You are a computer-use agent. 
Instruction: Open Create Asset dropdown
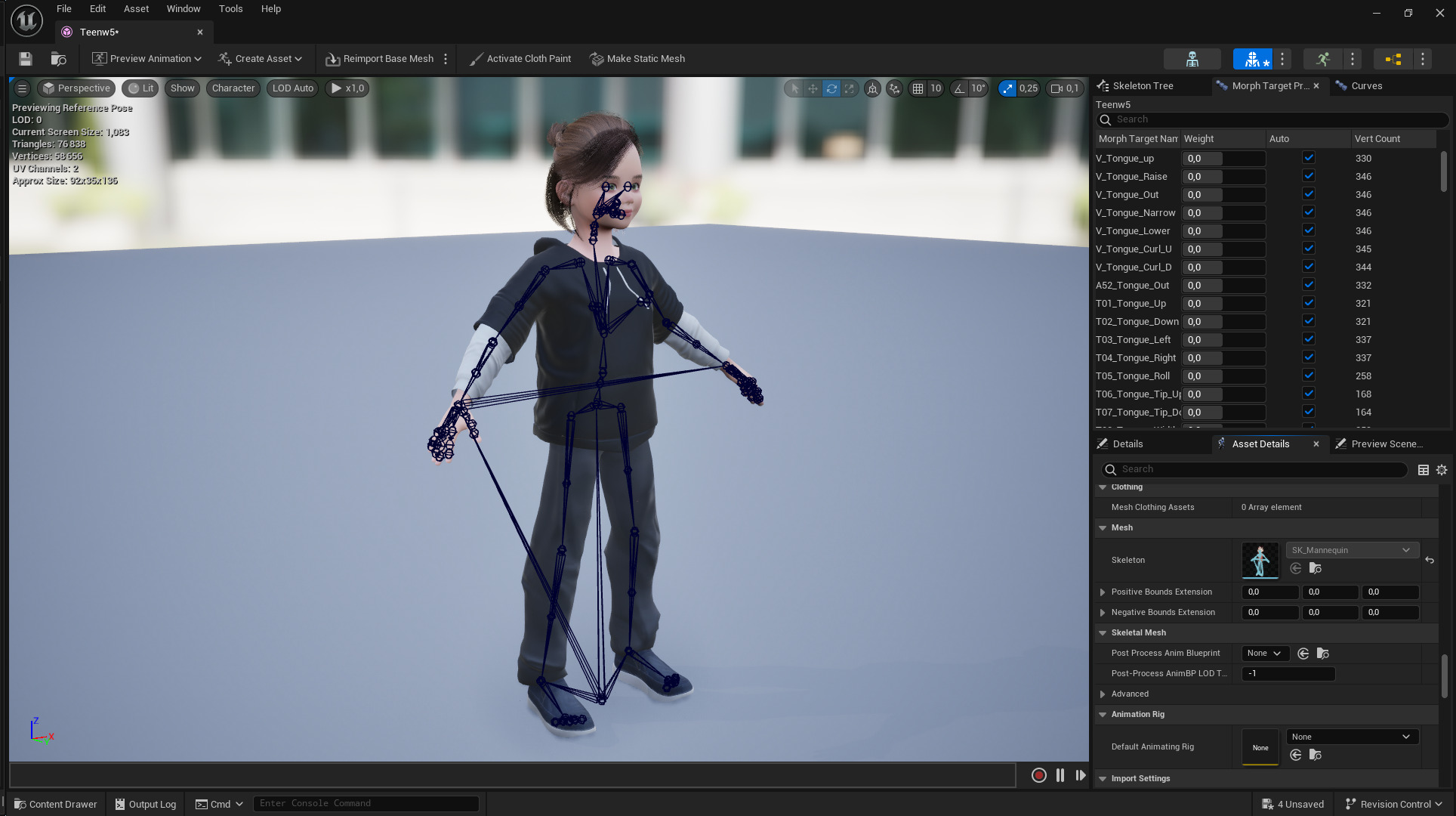(260, 59)
